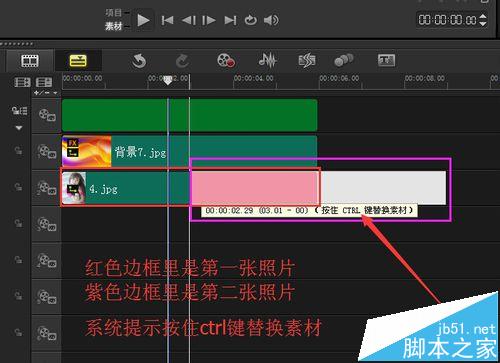
Task: Click the 00:00:00.00 ruler mark
Action: (83, 78)
